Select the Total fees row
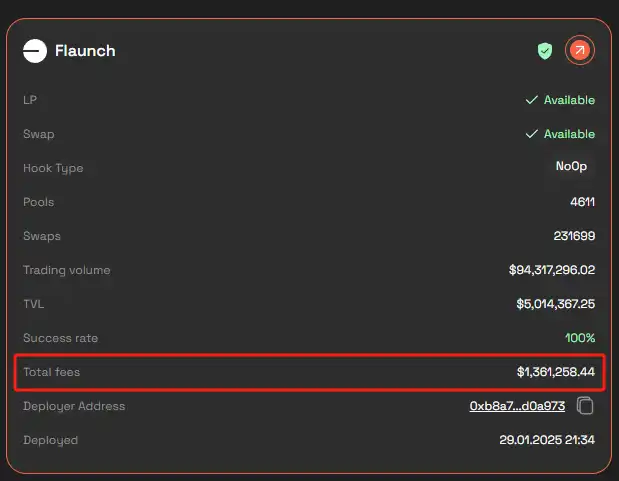The image size is (619, 481). pos(309,372)
